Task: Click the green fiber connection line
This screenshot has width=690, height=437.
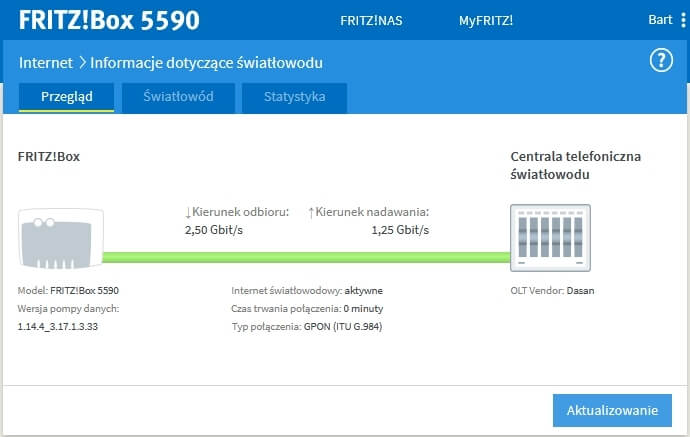Action: pos(307,257)
